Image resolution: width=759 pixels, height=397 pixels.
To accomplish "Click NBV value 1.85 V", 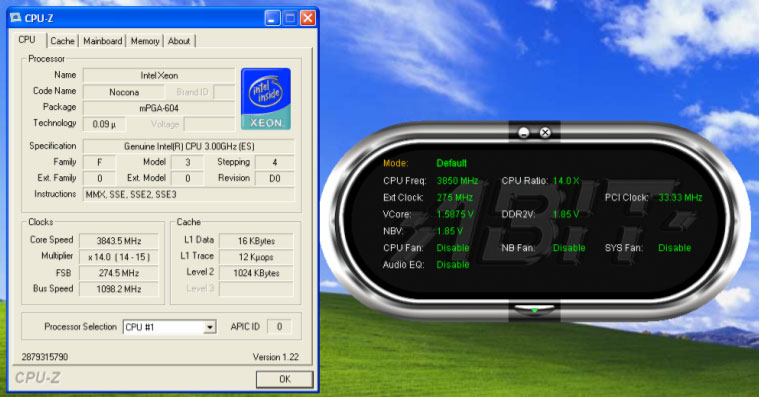I will point(450,231).
